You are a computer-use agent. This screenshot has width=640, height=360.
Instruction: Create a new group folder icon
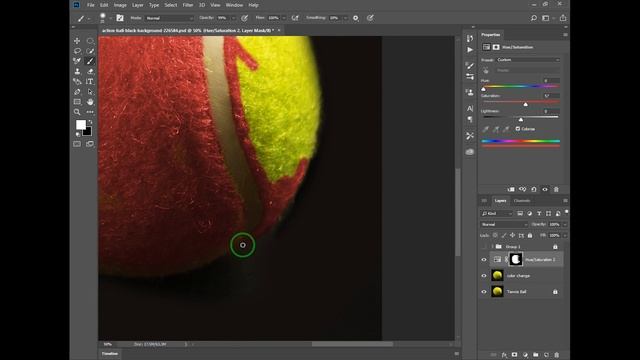(x=536, y=355)
